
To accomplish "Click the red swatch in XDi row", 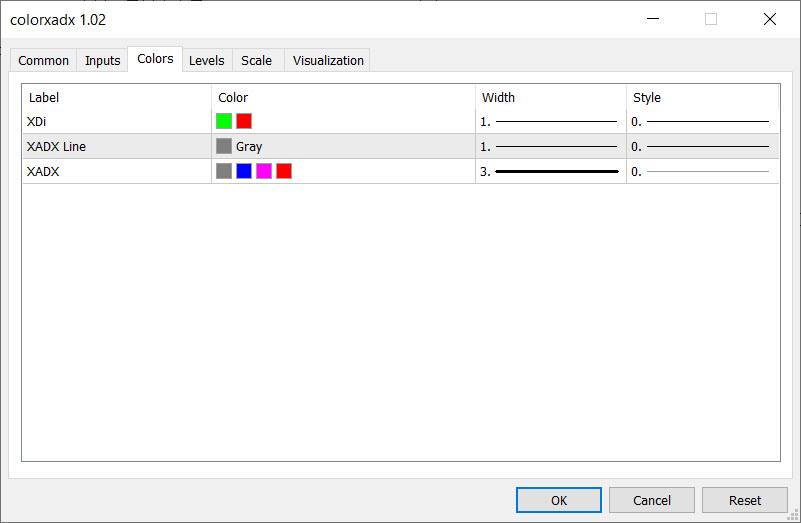I will click(244, 121).
